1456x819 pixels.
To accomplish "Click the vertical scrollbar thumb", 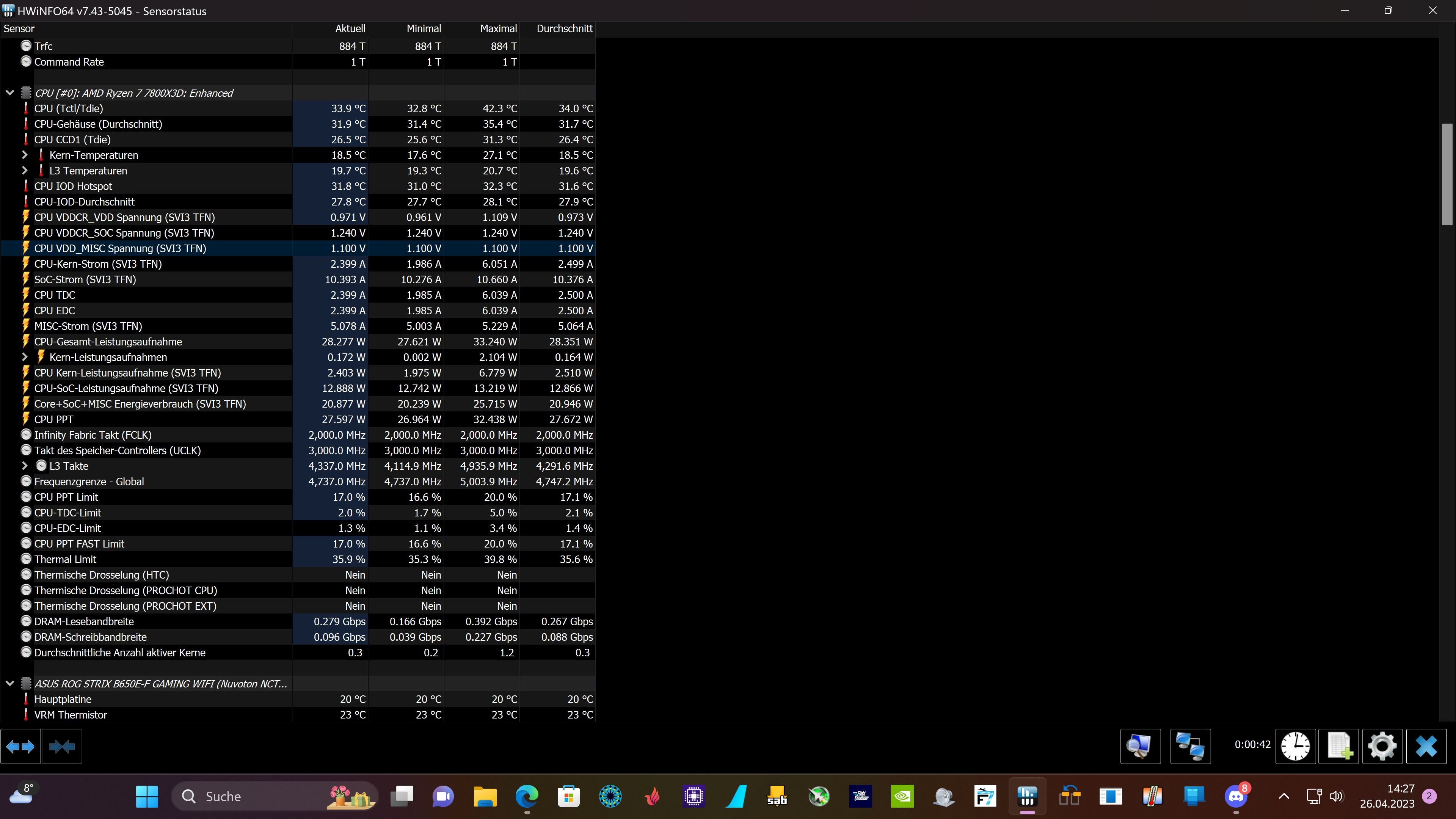I will tap(1447, 175).
